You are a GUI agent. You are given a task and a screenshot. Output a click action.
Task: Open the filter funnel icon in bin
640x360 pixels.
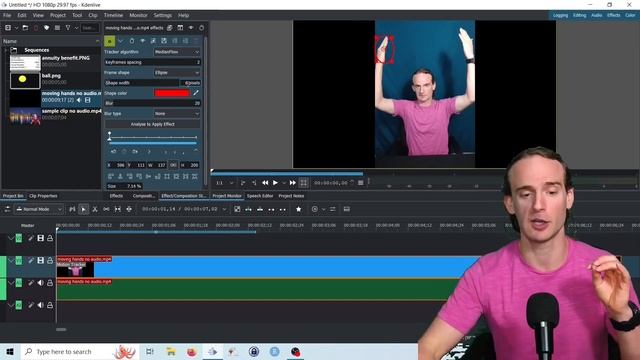click(x=68, y=28)
